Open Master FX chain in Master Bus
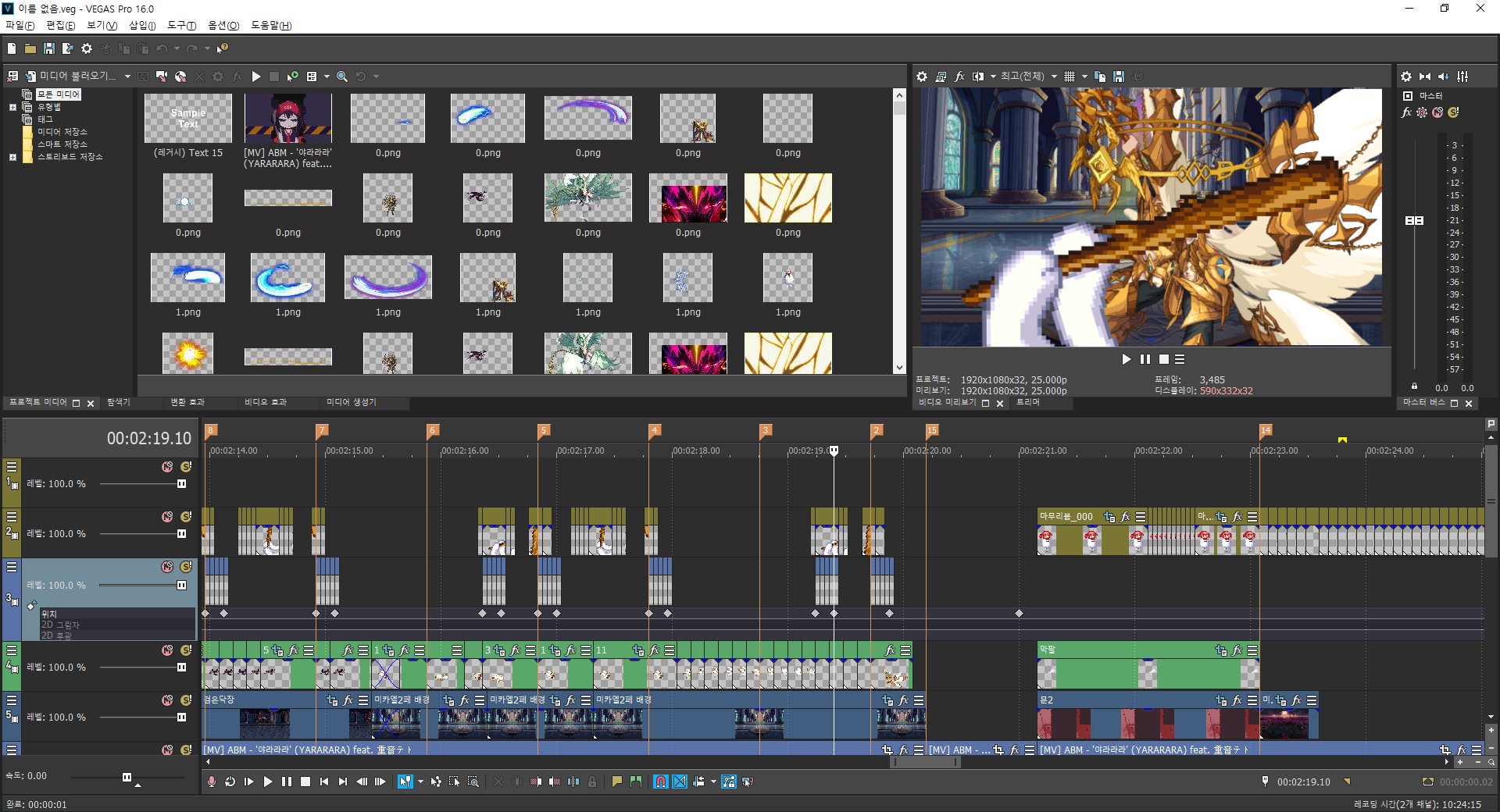 coord(1406,112)
